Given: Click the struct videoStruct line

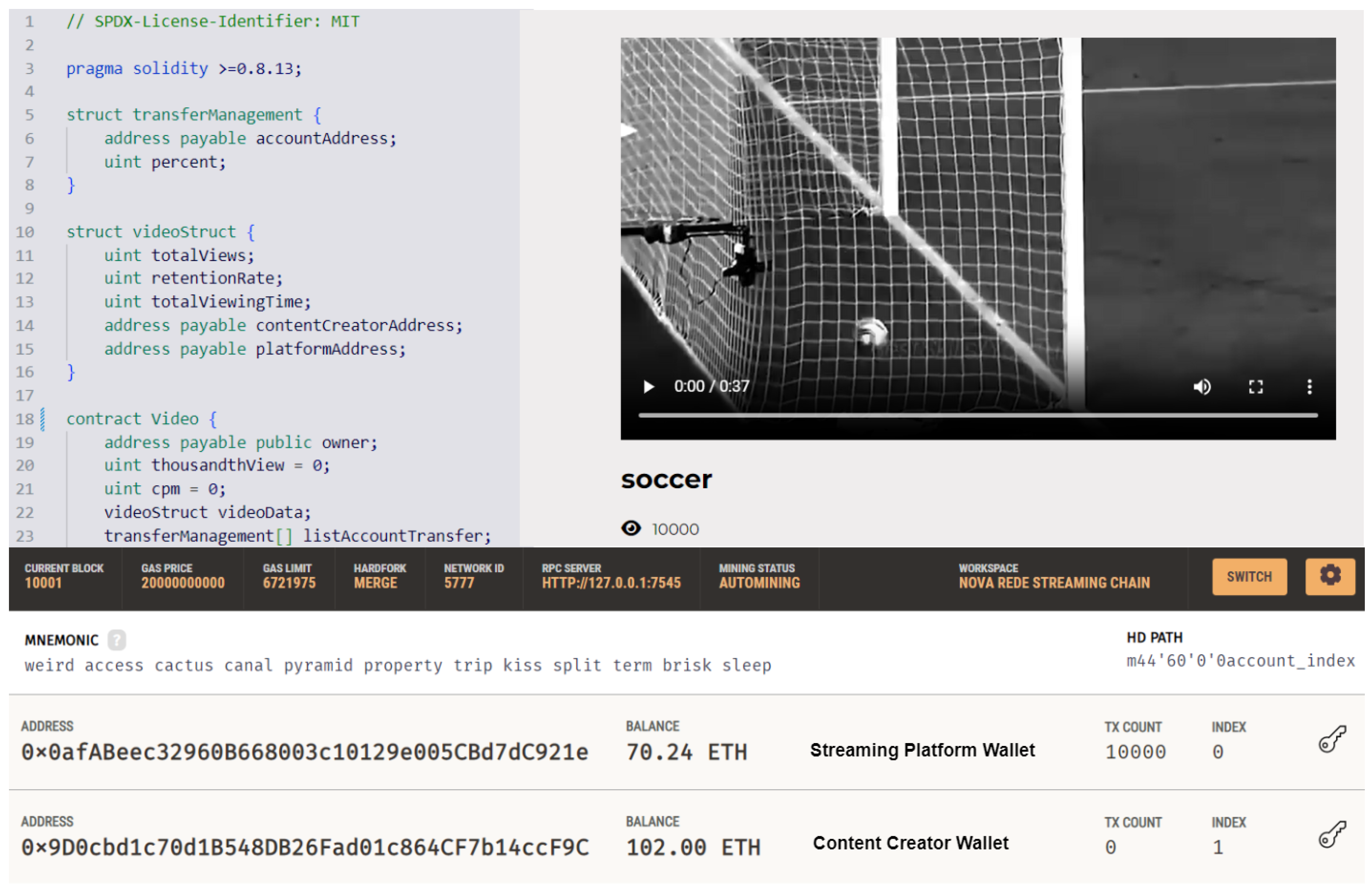Looking at the screenshot, I should (160, 232).
